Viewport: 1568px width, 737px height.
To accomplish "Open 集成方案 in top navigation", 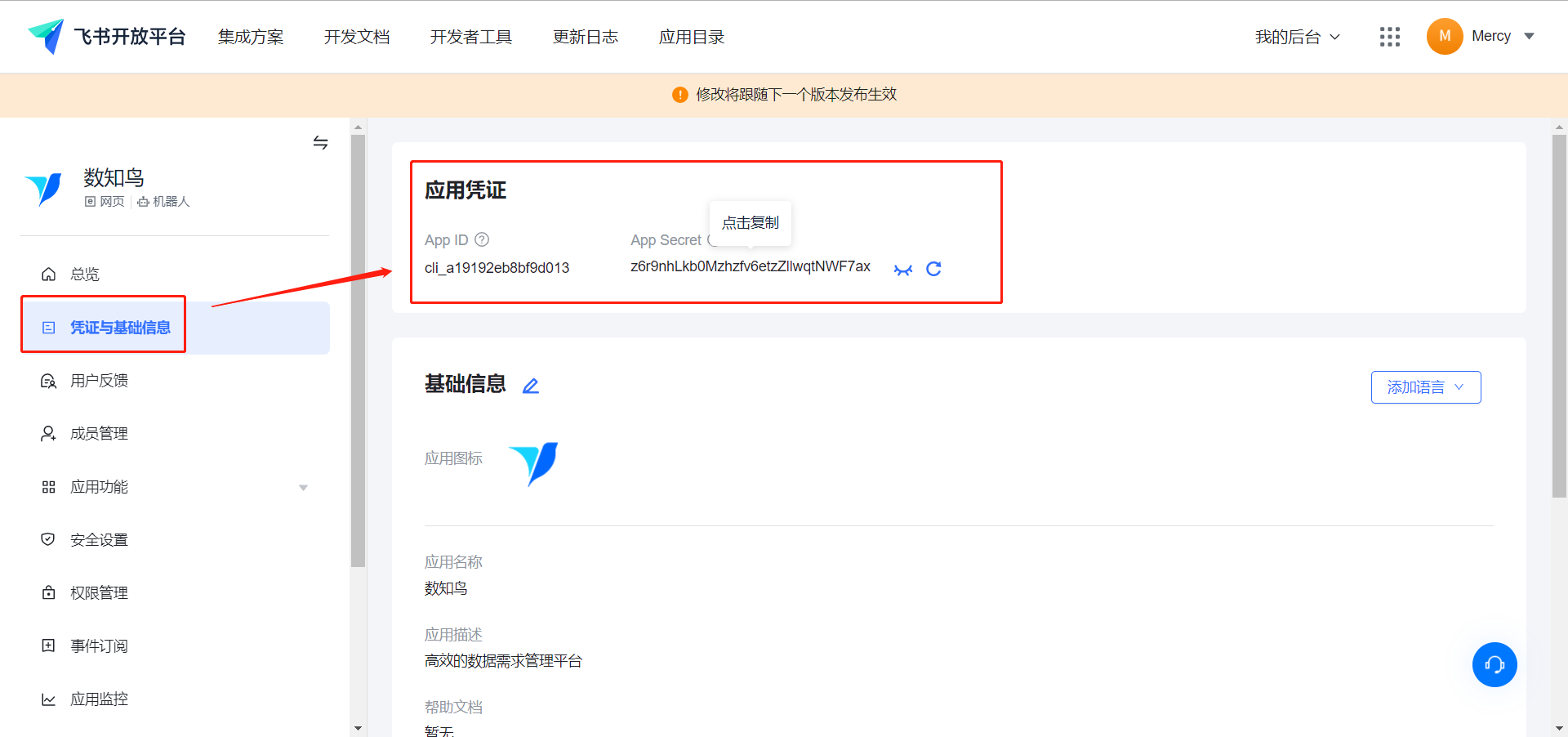I will pyautogui.click(x=251, y=37).
